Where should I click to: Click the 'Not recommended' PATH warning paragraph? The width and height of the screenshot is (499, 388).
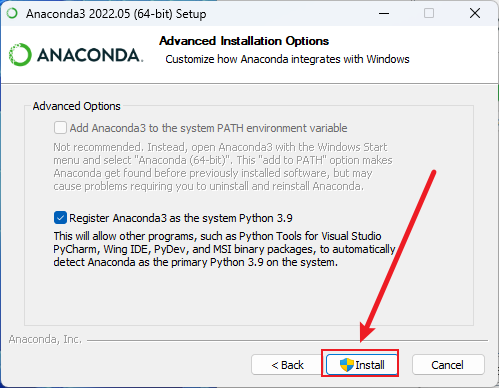[x=223, y=166]
